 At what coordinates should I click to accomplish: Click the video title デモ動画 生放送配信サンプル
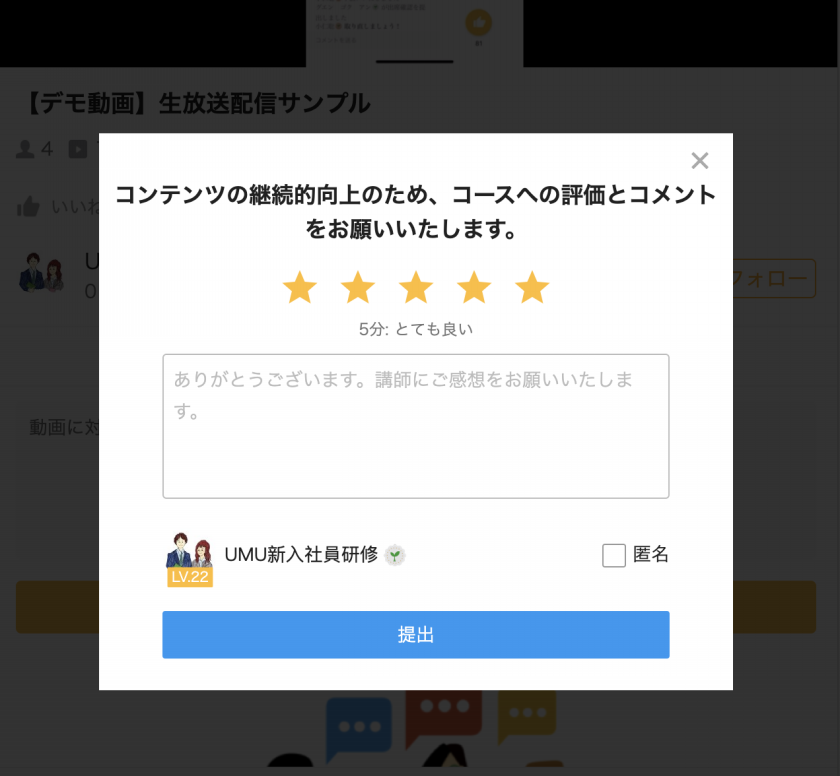point(198,103)
